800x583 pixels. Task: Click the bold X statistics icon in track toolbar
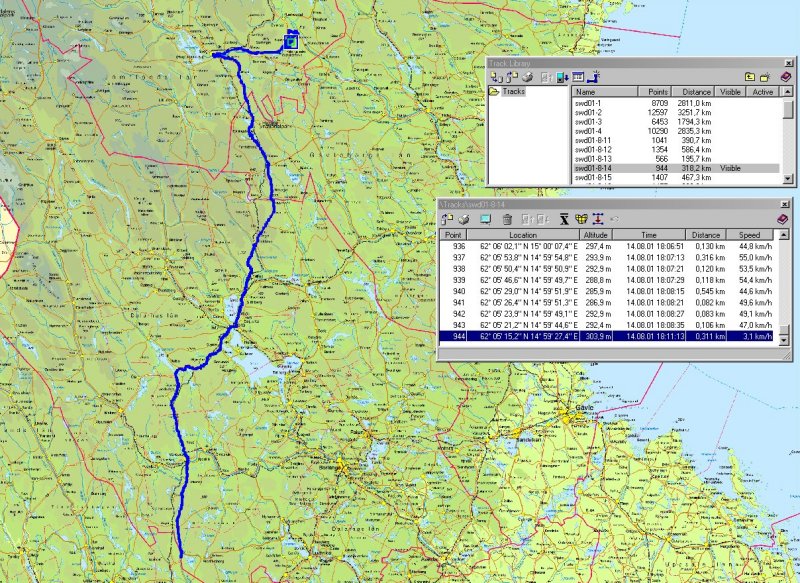564,219
